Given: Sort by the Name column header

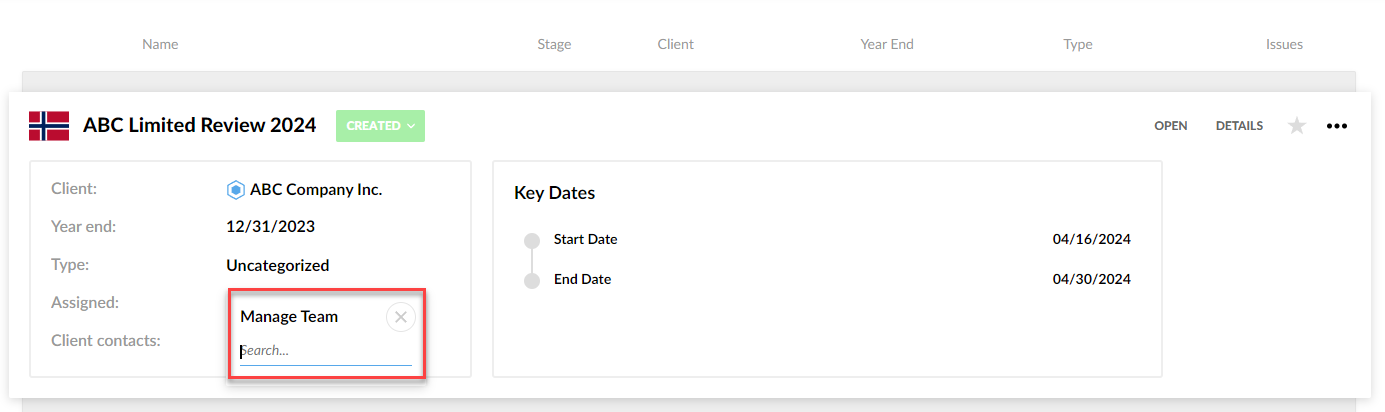Looking at the screenshot, I should [x=160, y=44].
